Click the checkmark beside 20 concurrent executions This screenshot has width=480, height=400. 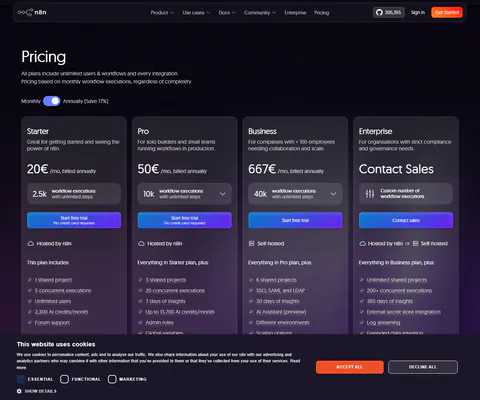click(x=140, y=291)
